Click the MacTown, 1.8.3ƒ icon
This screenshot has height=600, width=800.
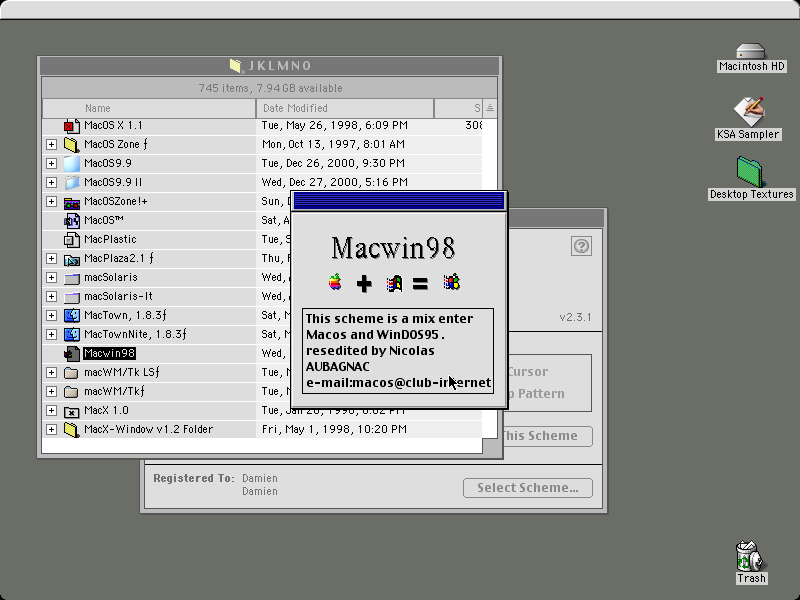point(71,315)
